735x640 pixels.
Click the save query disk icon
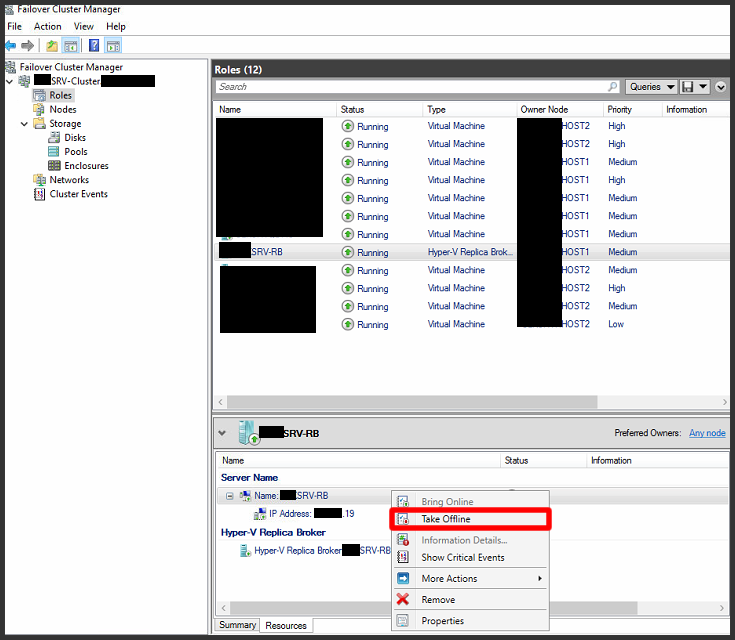tap(688, 87)
